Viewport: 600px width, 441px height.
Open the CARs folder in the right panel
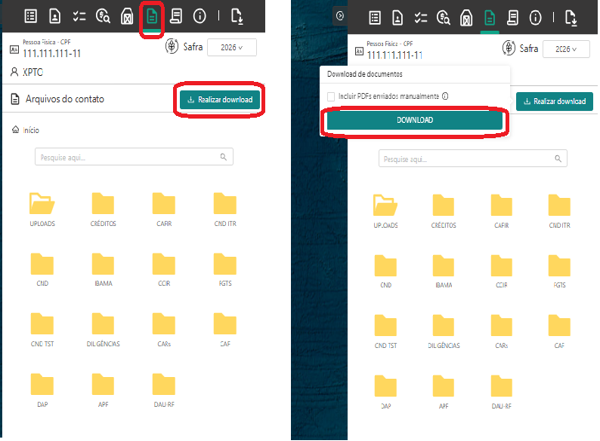(501, 332)
